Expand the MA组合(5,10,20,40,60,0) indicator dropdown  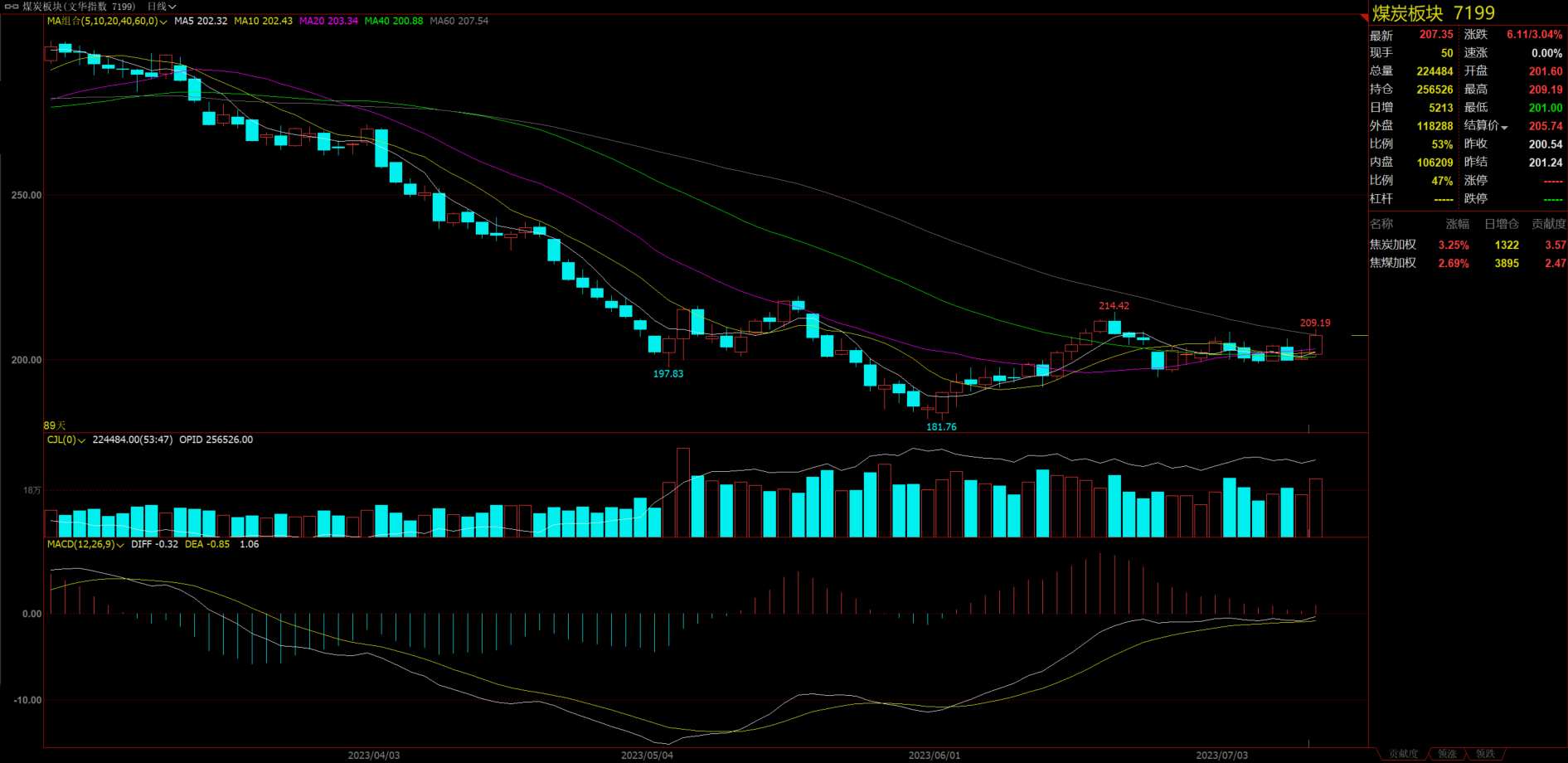[x=106, y=22]
